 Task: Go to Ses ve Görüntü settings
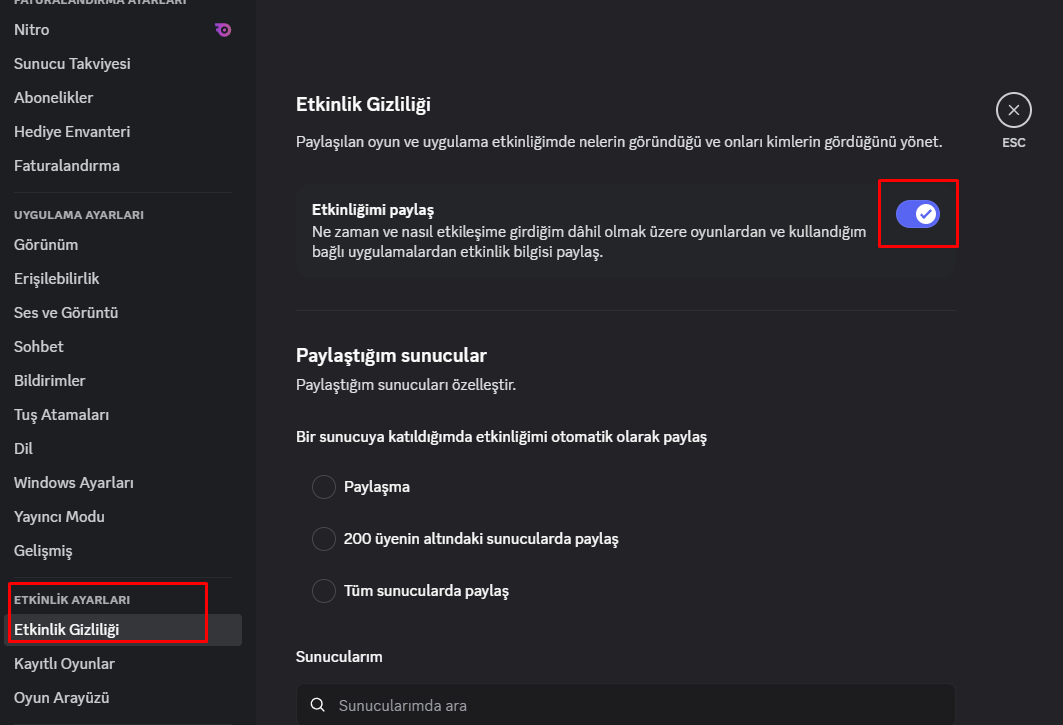click(x=66, y=313)
